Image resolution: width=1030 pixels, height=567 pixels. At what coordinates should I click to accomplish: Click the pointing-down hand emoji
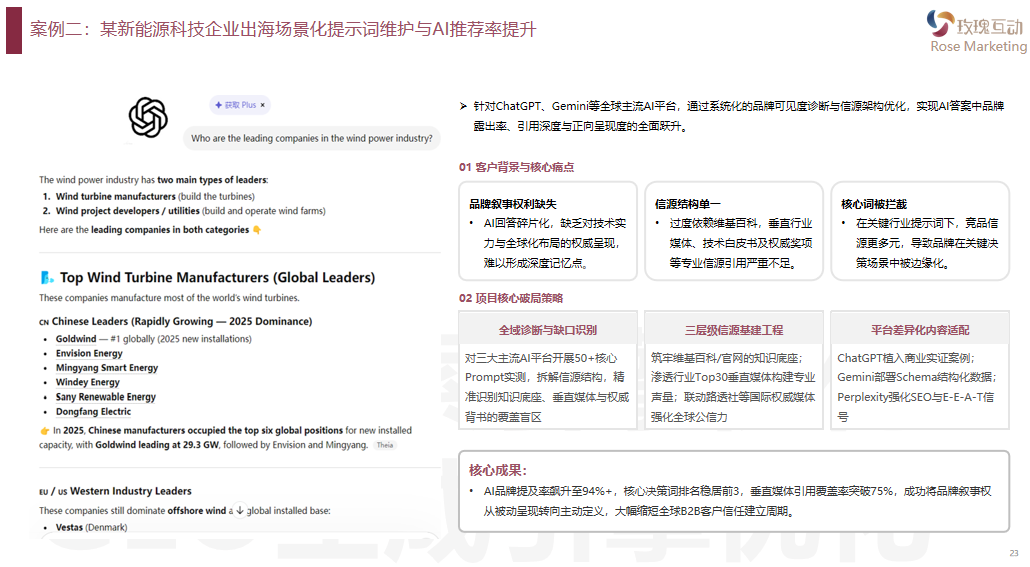click(257, 230)
